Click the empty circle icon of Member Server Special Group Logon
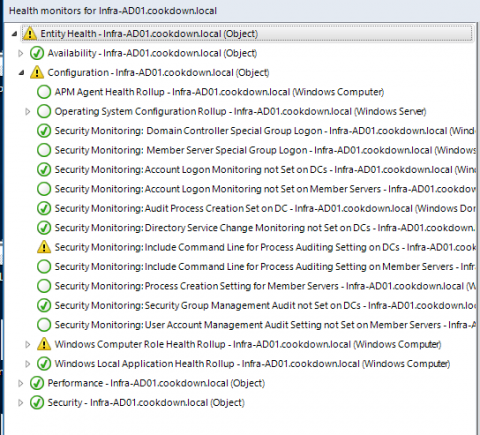The height and width of the screenshot is (435, 480). tap(44, 150)
